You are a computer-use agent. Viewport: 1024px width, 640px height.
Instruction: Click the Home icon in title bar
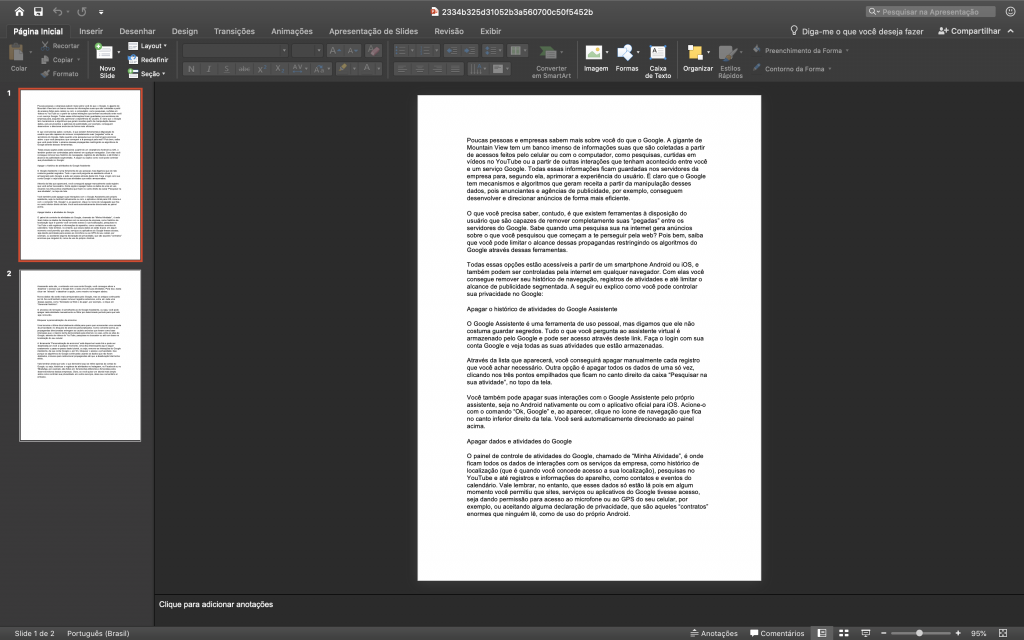pyautogui.click(x=19, y=11)
